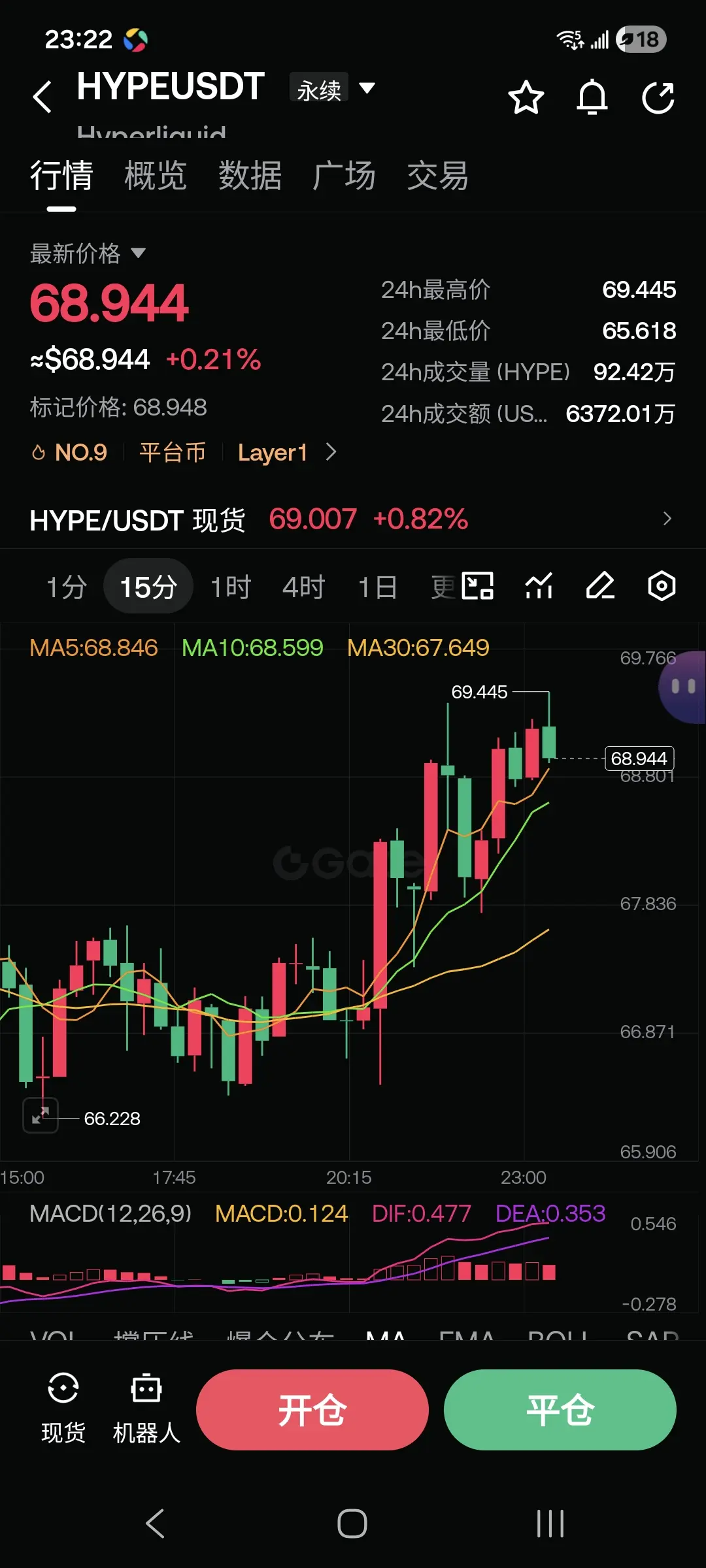Open HYPE/USDT 现货 spot row chevron
This screenshot has width=706, height=1568.
(x=667, y=519)
